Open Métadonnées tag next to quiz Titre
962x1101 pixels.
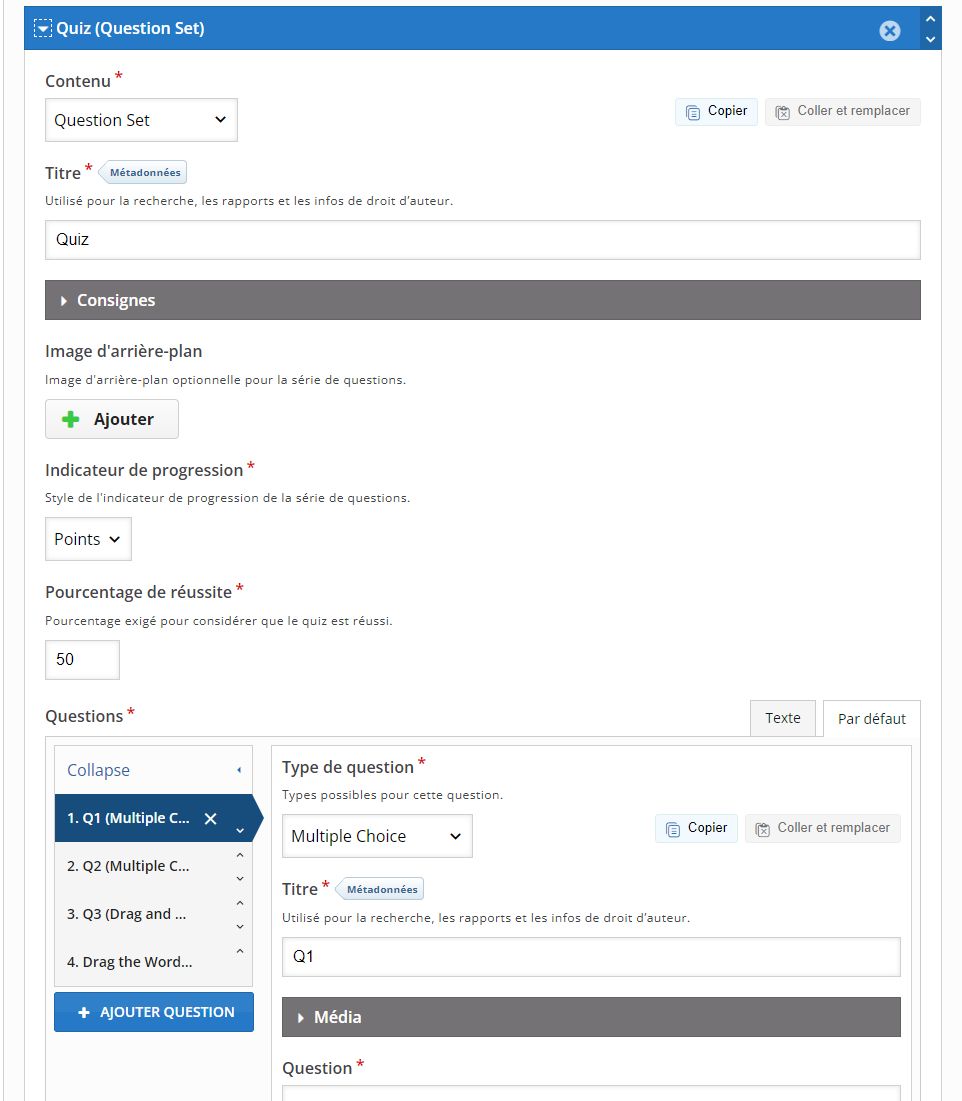tap(144, 172)
